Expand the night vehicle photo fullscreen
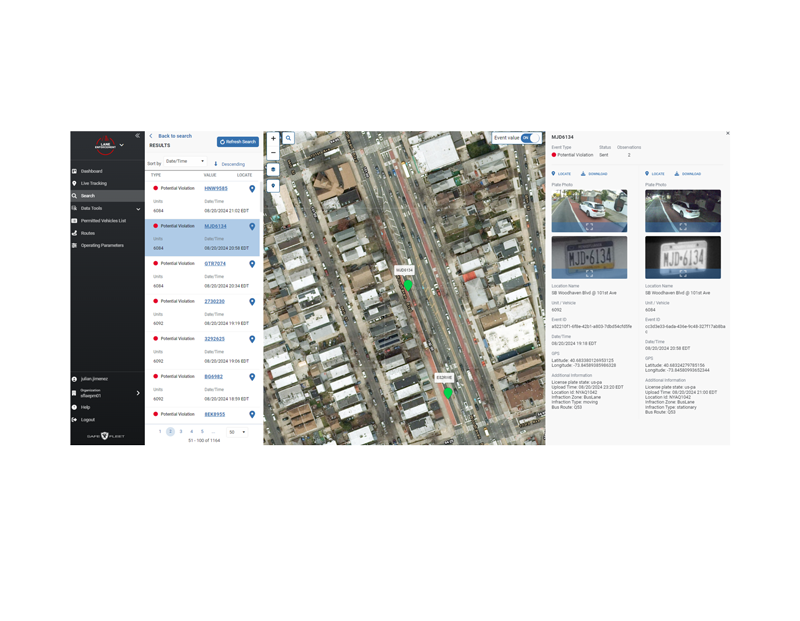The height and width of the screenshot is (621, 800). click(683, 227)
